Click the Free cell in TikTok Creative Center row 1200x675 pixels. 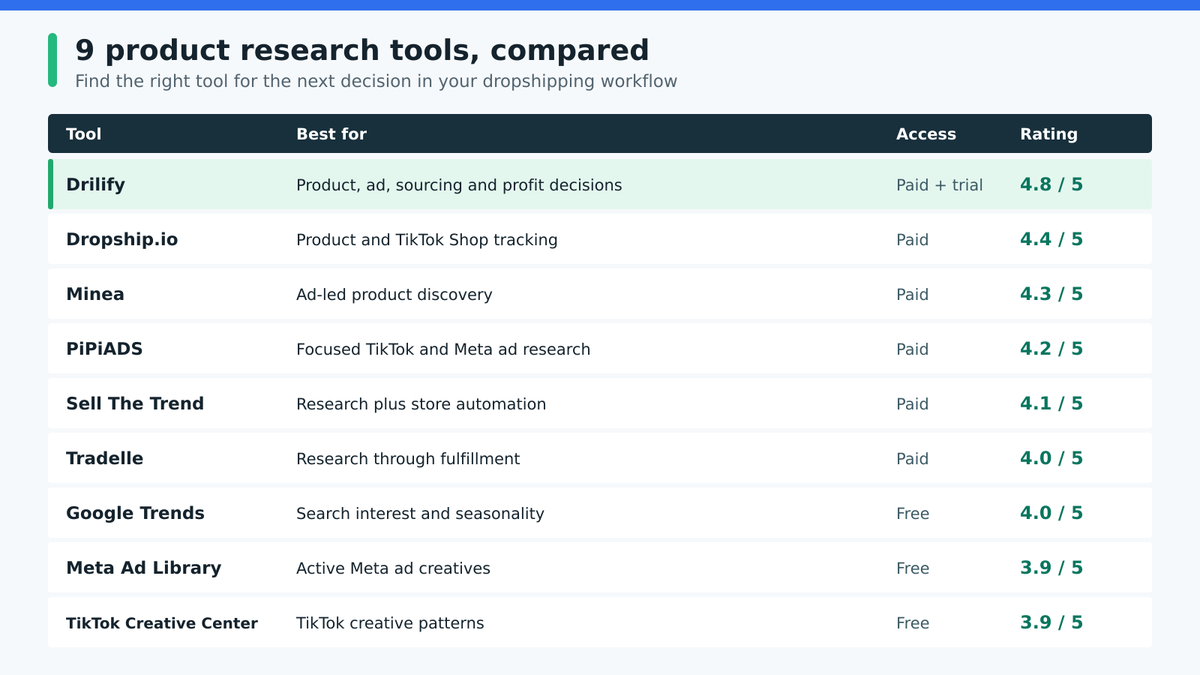click(912, 623)
